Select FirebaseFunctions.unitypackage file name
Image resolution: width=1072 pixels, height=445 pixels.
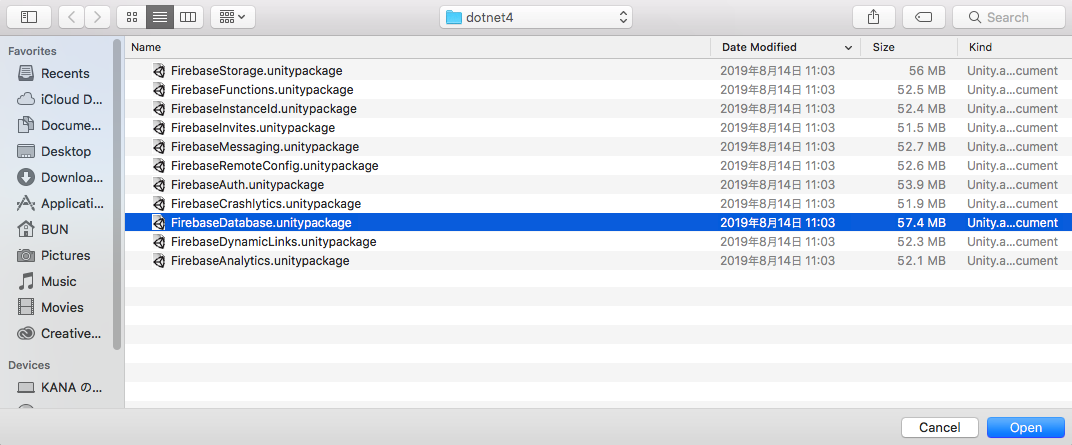(262, 90)
